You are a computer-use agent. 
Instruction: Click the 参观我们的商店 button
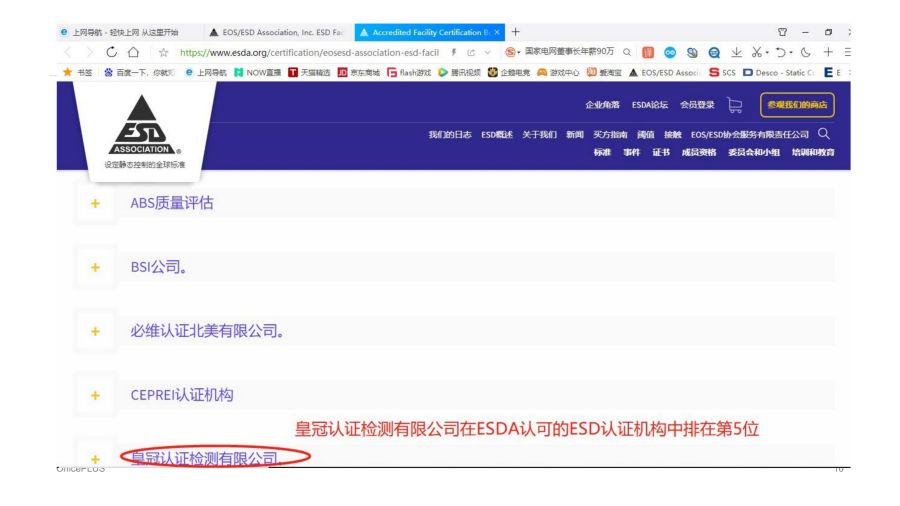click(797, 105)
